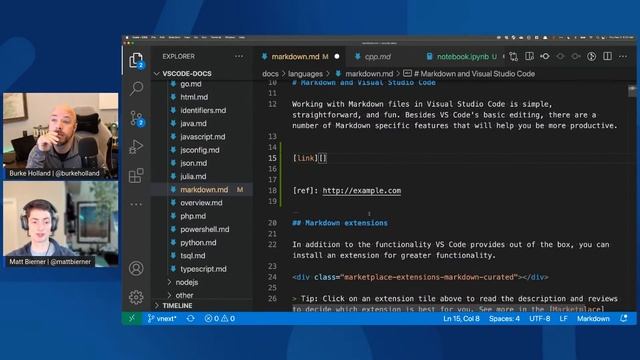The height and width of the screenshot is (360, 640).
Task: Click line number 18 in gutter
Action: (x=272, y=191)
